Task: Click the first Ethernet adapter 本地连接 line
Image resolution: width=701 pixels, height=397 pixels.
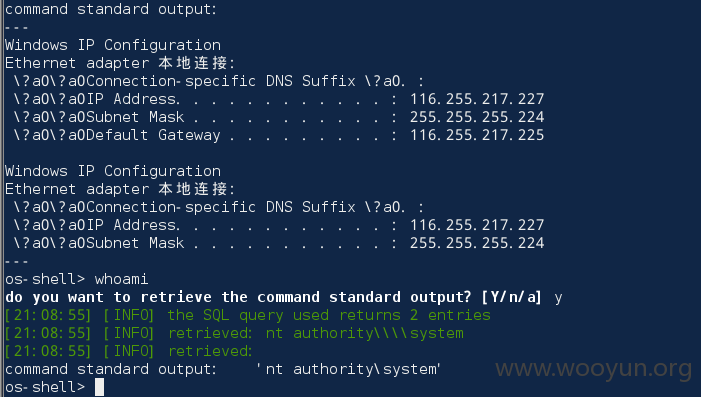Action: (x=120, y=63)
